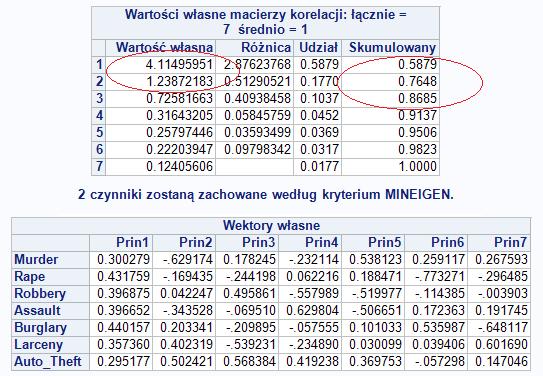Select the Prin1 column header

132,242
